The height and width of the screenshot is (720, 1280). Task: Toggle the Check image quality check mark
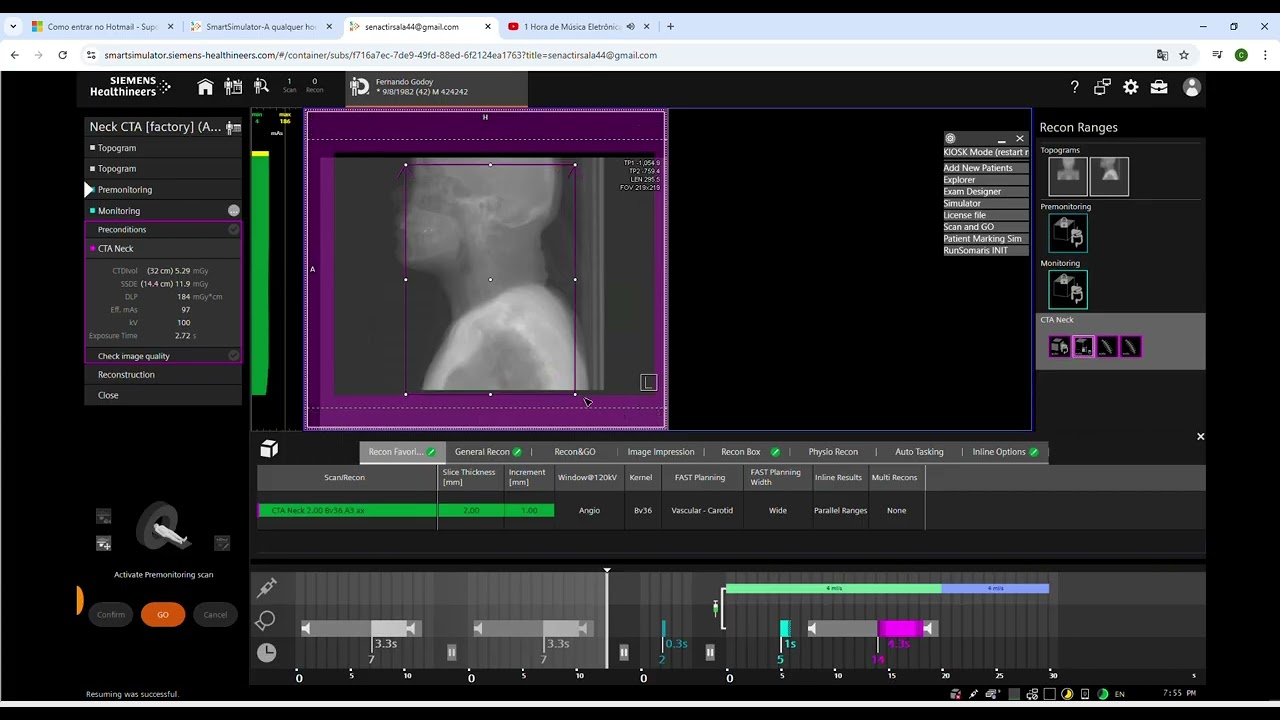[234, 355]
